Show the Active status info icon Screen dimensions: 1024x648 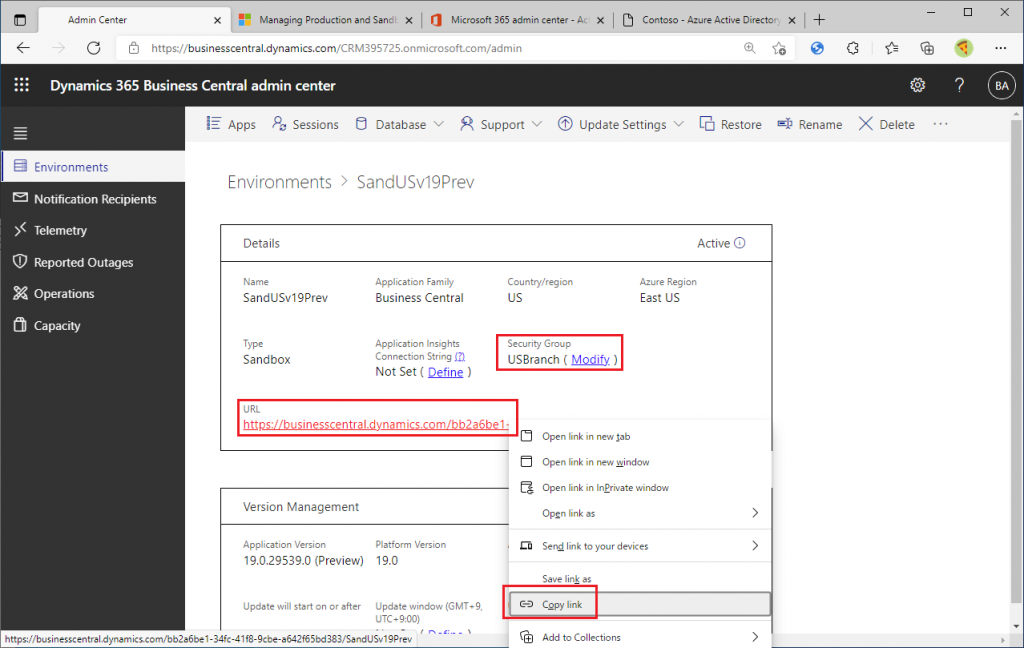click(x=739, y=243)
